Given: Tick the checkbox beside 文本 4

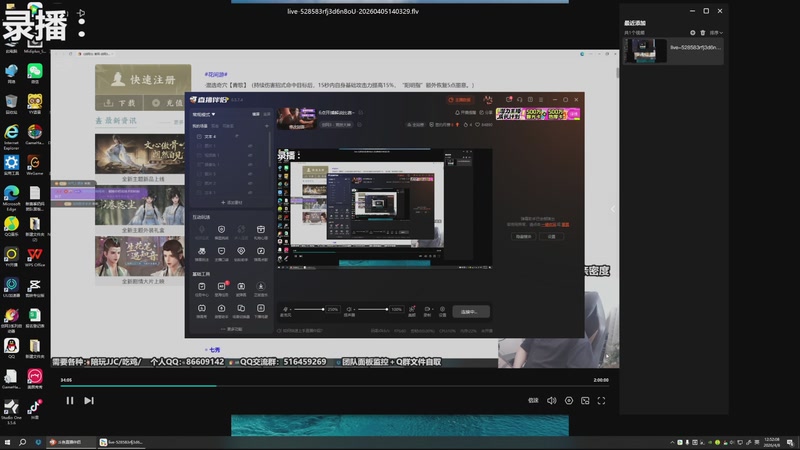Looking at the screenshot, I should 199,137.
